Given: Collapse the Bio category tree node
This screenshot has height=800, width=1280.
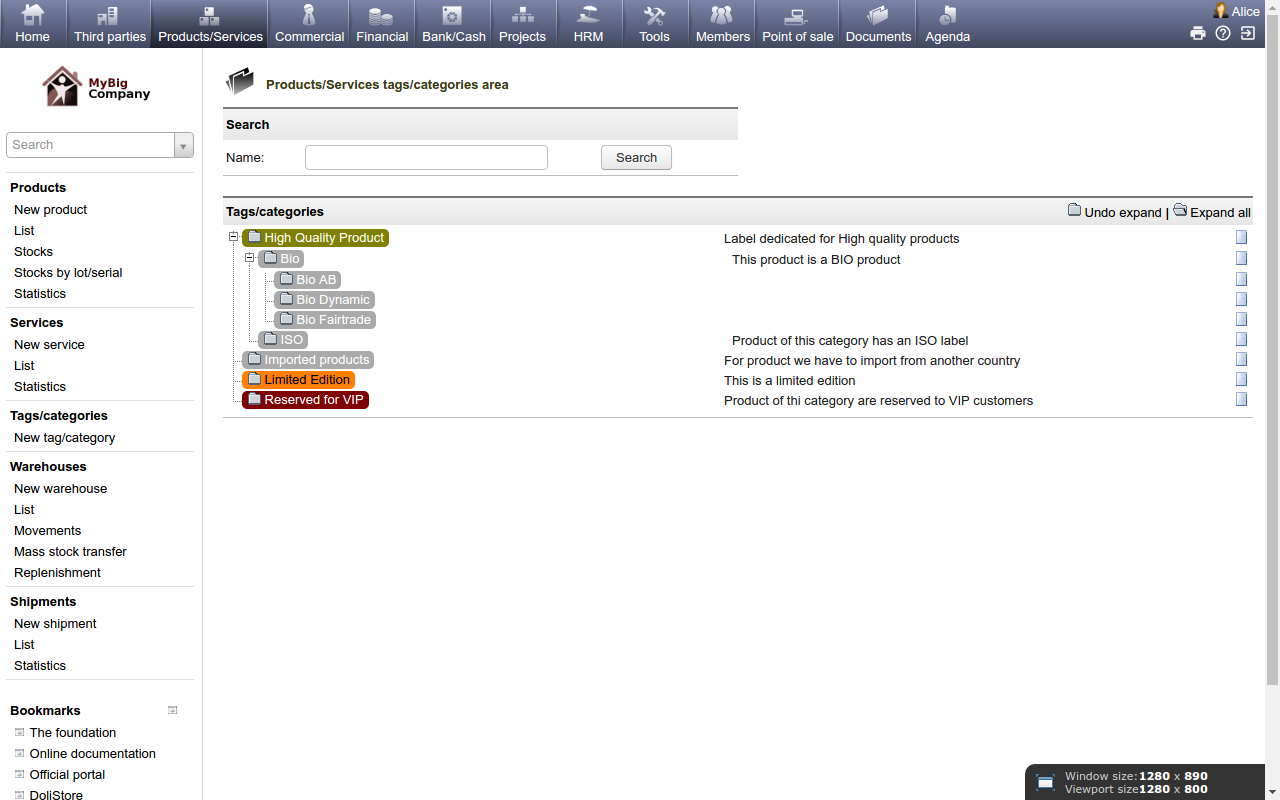Looking at the screenshot, I should point(249,258).
